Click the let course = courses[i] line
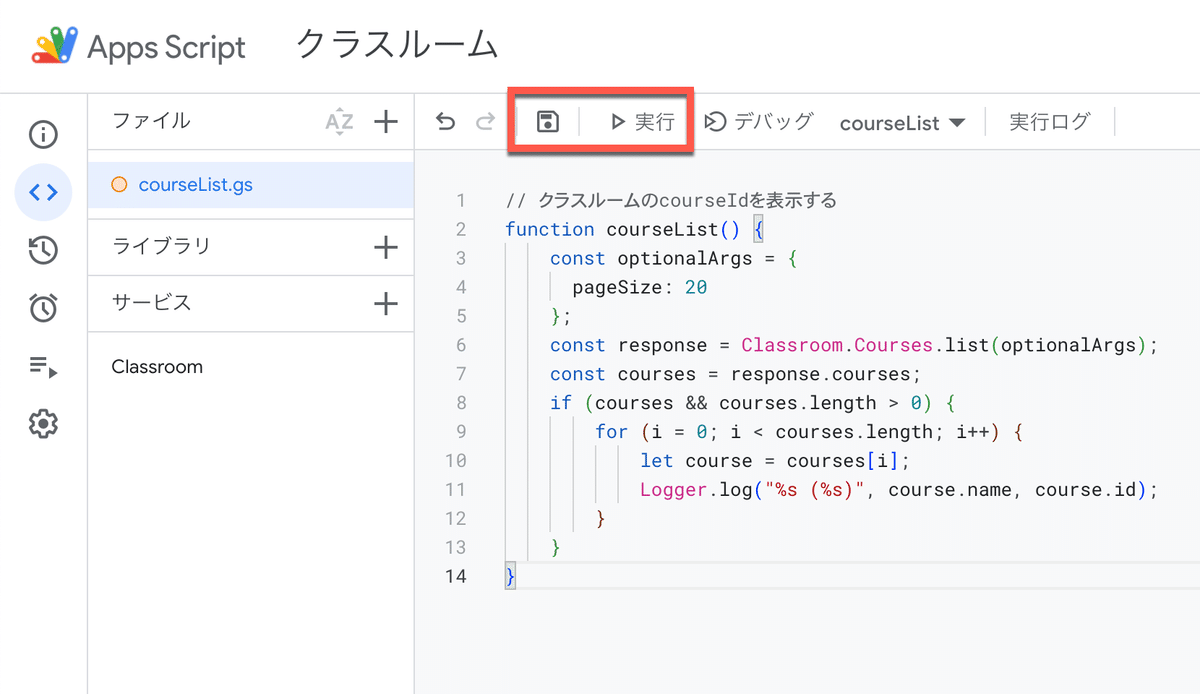 [x=776, y=461]
